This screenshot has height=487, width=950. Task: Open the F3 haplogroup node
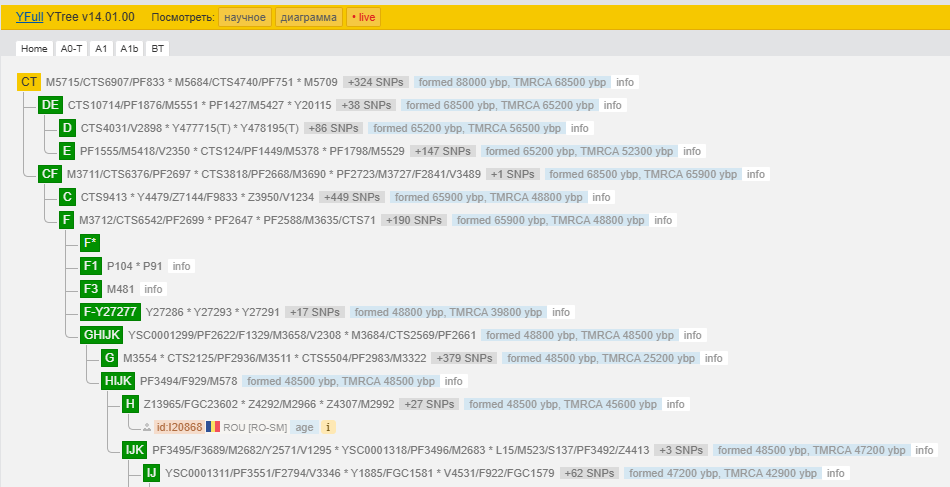[x=91, y=290]
